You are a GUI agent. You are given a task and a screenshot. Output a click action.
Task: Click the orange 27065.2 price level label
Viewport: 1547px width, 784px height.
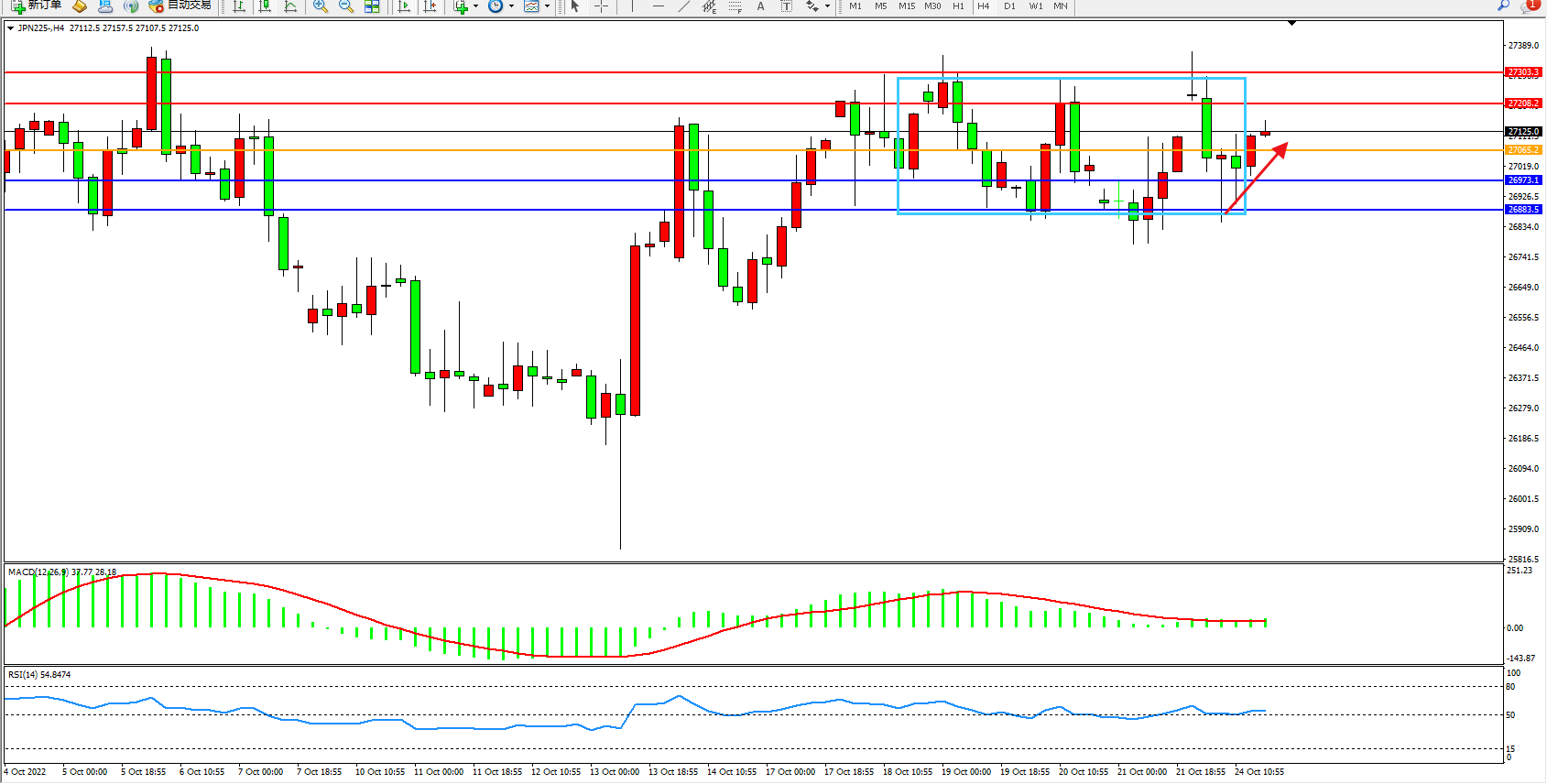pyautogui.click(x=1523, y=150)
